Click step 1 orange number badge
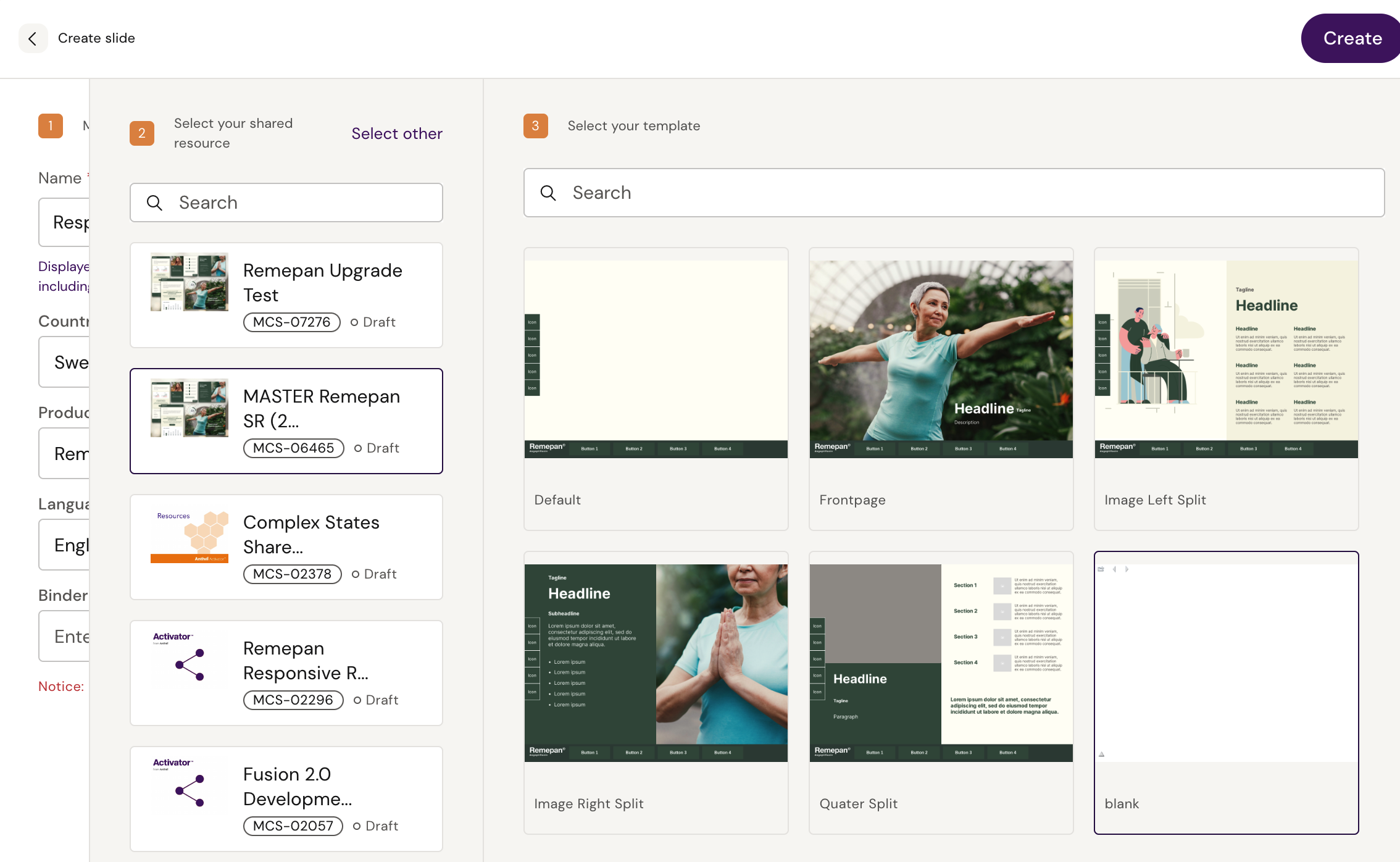Screen dimensions: 1400x862 (51, 125)
